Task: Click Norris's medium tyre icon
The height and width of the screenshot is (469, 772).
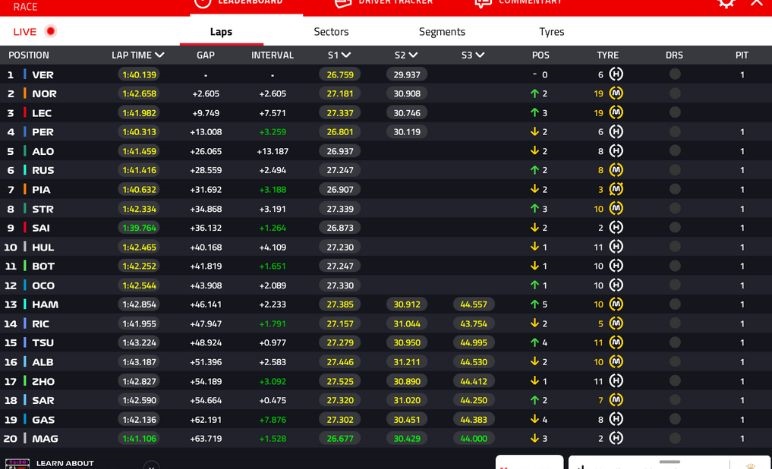Action: coord(616,94)
